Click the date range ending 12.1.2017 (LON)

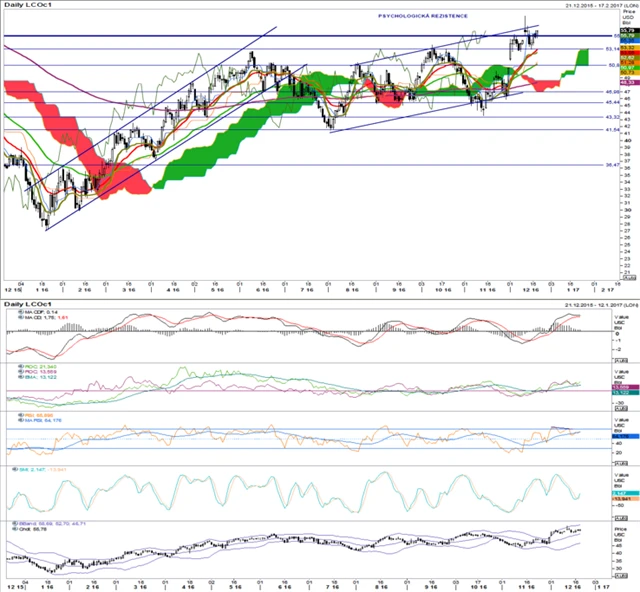coord(602,305)
